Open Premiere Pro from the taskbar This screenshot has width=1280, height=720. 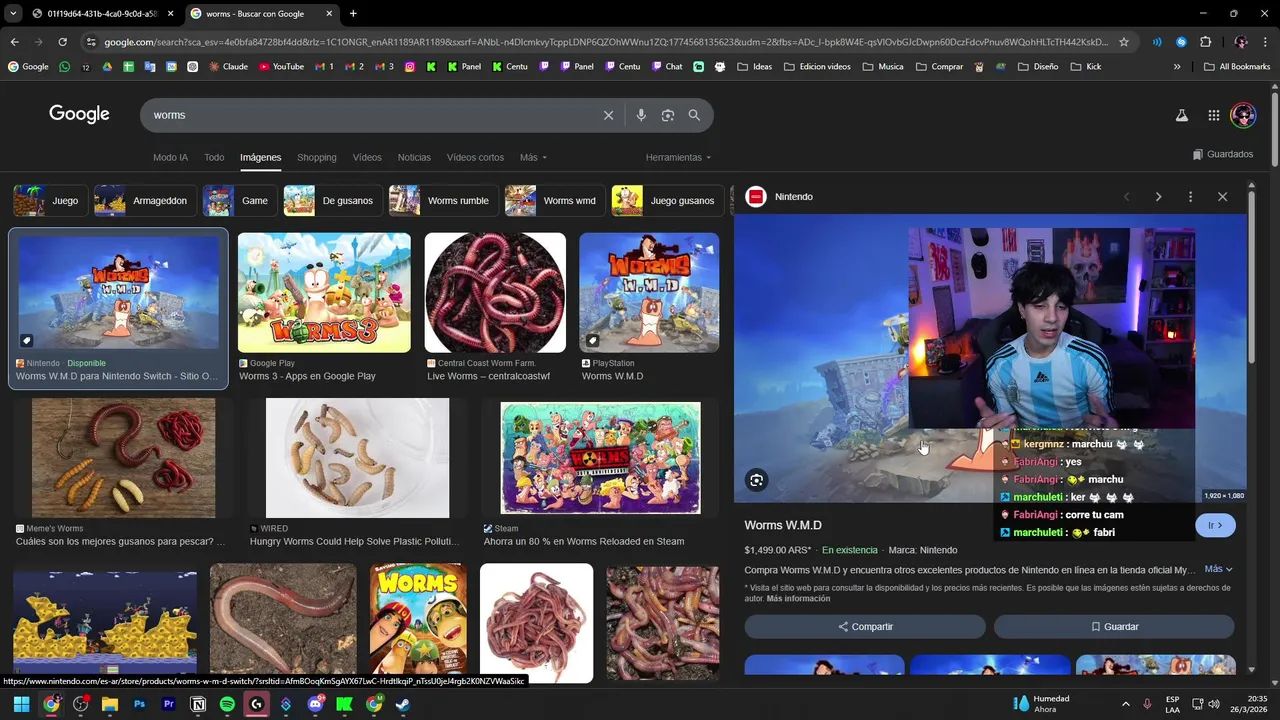click(168, 704)
